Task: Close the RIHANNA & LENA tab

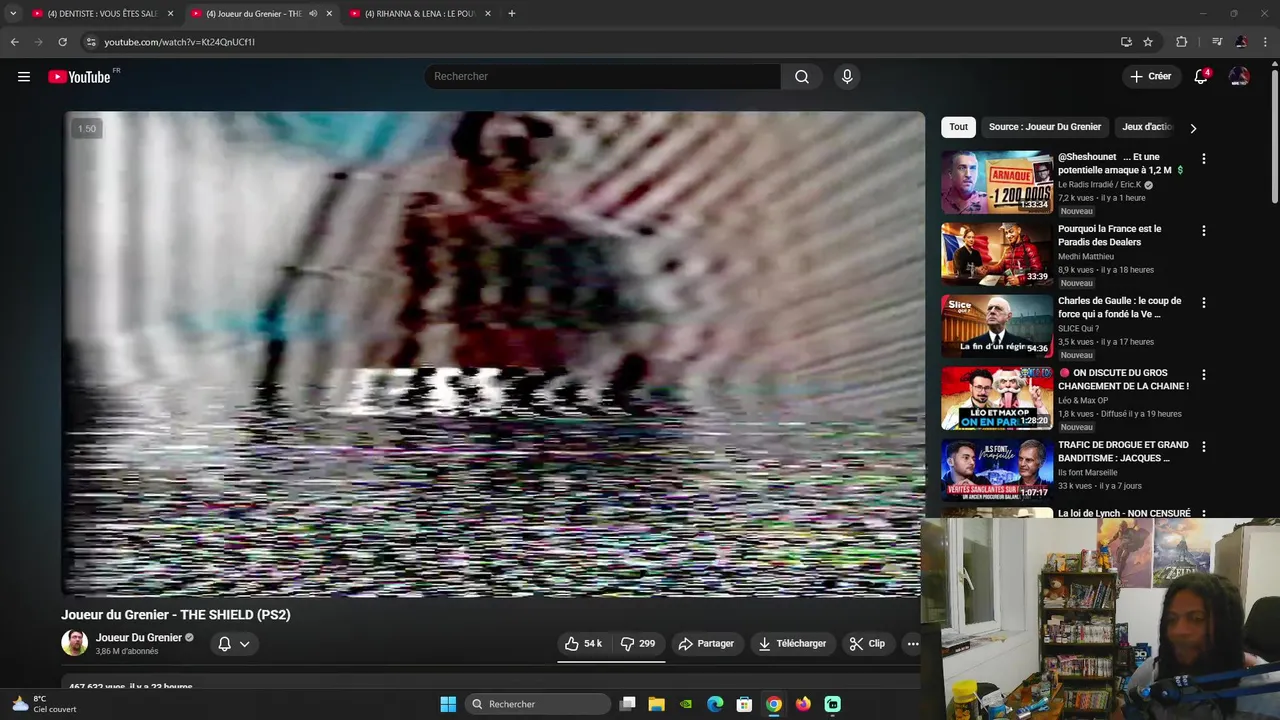Action: (x=488, y=14)
